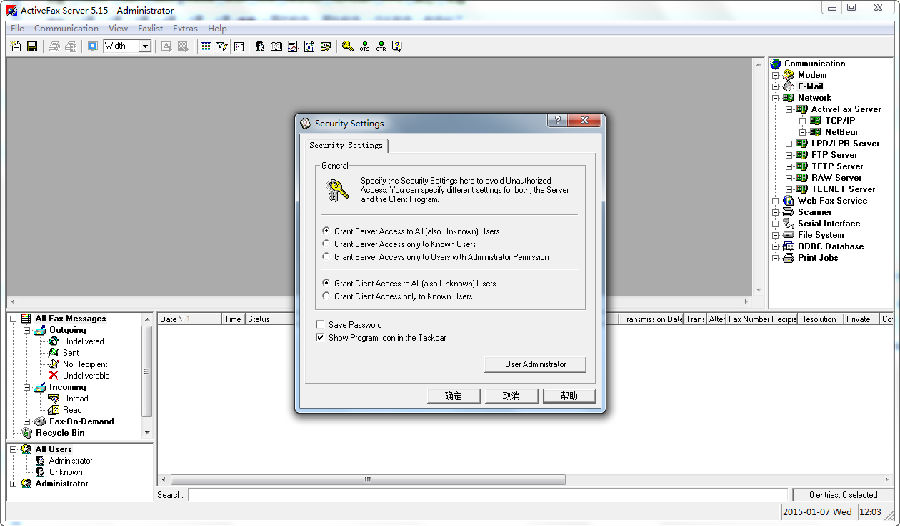
Task: Toggle the ODBC Database node expander
Action: coord(775,246)
